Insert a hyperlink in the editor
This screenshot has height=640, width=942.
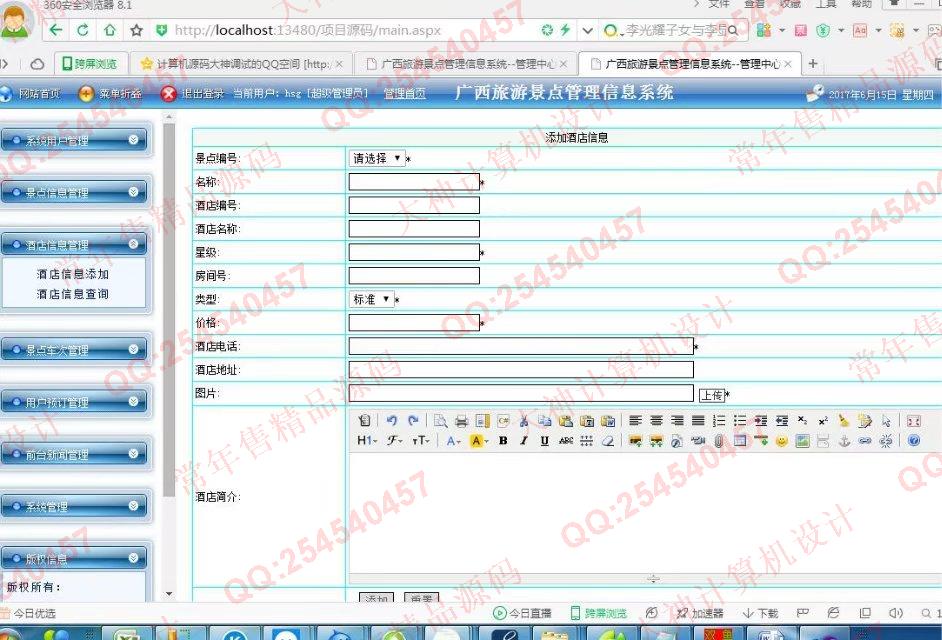[865, 440]
